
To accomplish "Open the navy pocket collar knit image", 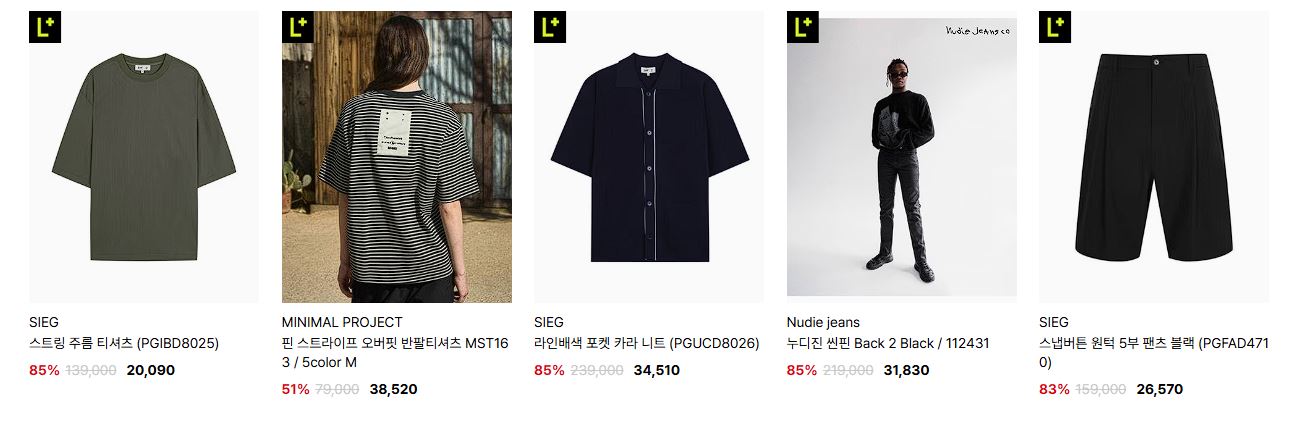I will 649,157.
